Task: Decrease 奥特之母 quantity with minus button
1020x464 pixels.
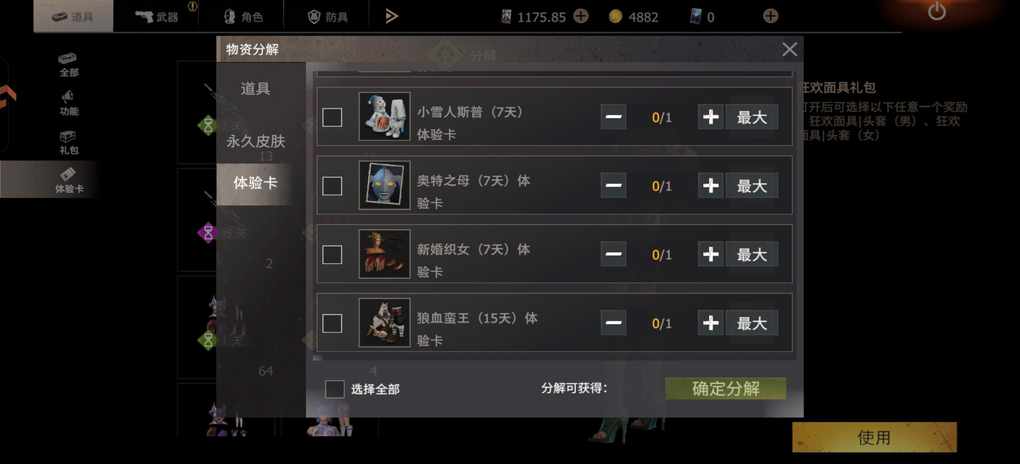Action: click(x=613, y=186)
